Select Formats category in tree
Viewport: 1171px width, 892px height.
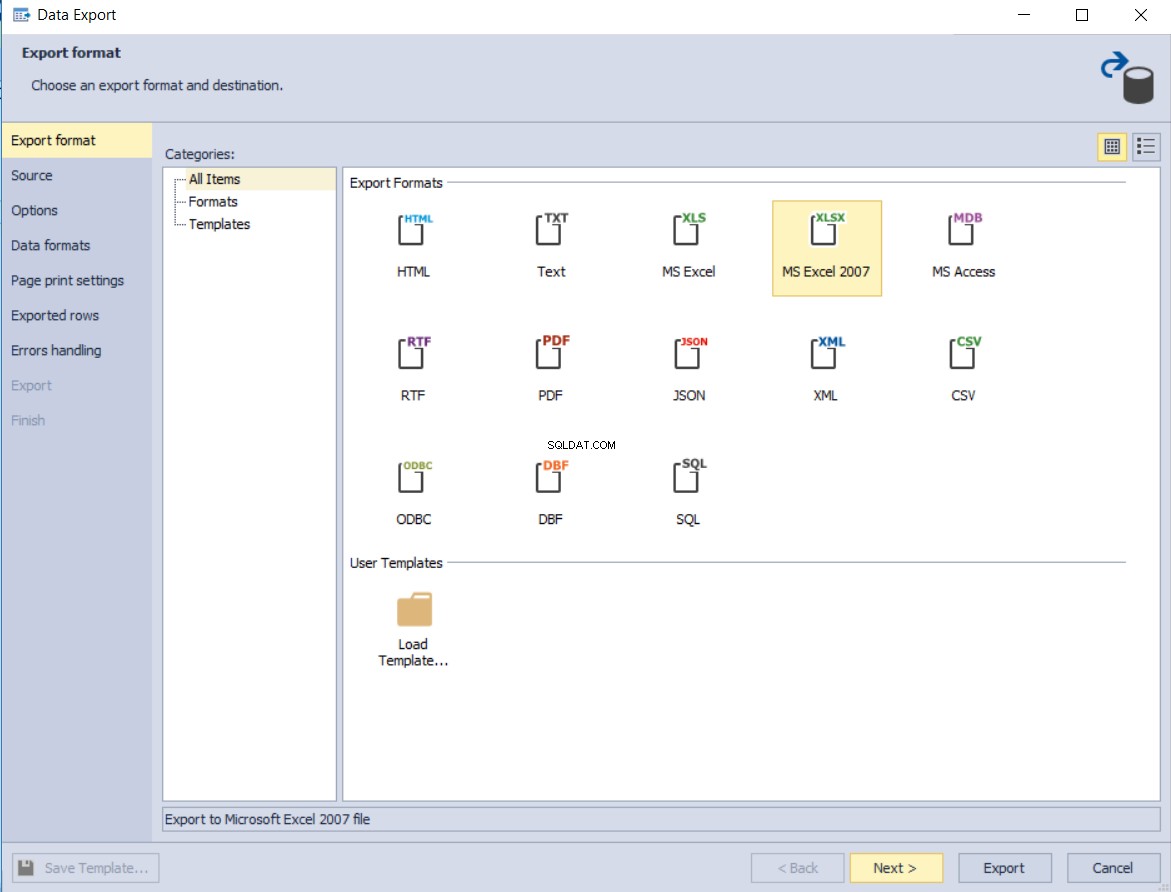point(213,202)
